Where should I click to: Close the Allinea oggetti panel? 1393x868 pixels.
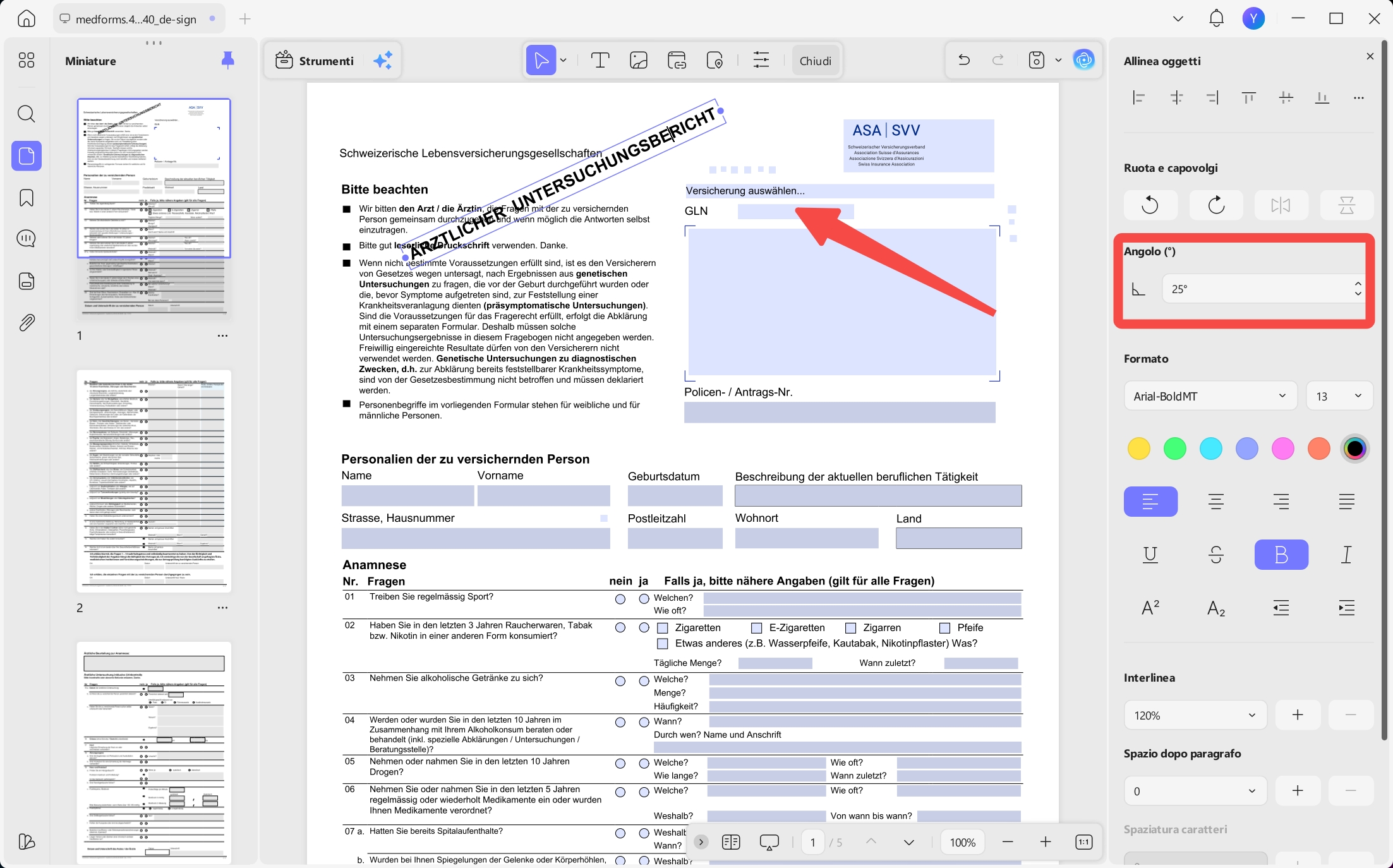[x=1370, y=56]
